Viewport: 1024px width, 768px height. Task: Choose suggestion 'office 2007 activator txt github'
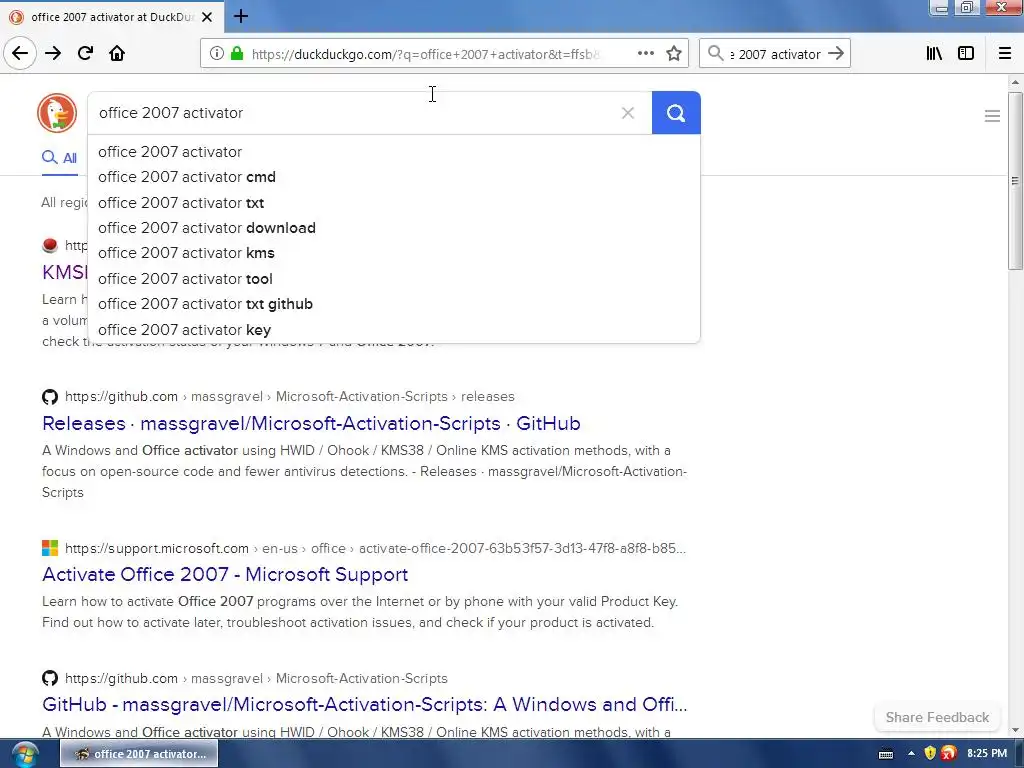coord(393,304)
